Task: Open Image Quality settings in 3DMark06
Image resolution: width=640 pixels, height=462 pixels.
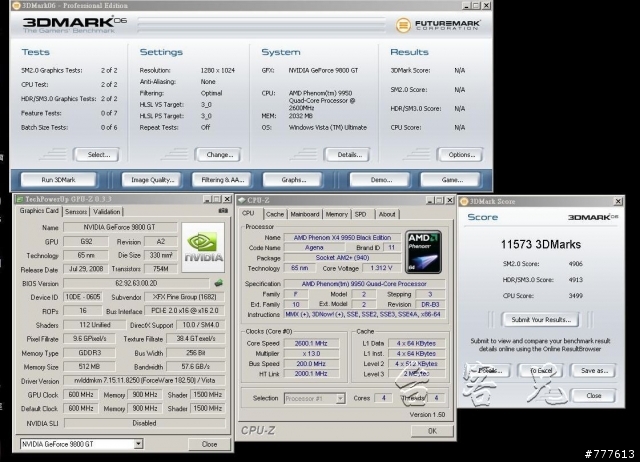Action: pyautogui.click(x=153, y=180)
